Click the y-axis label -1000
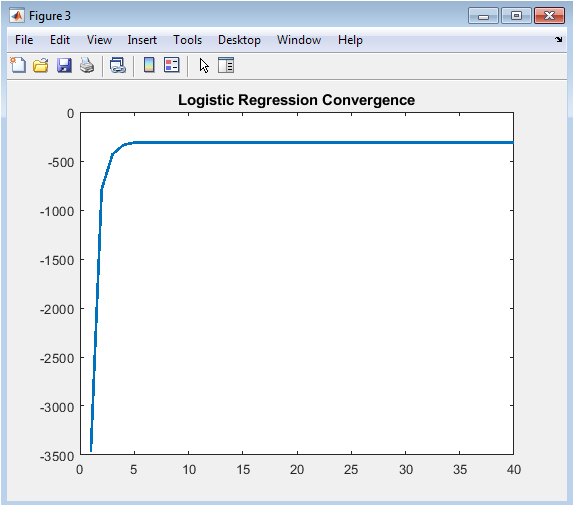 point(57,211)
